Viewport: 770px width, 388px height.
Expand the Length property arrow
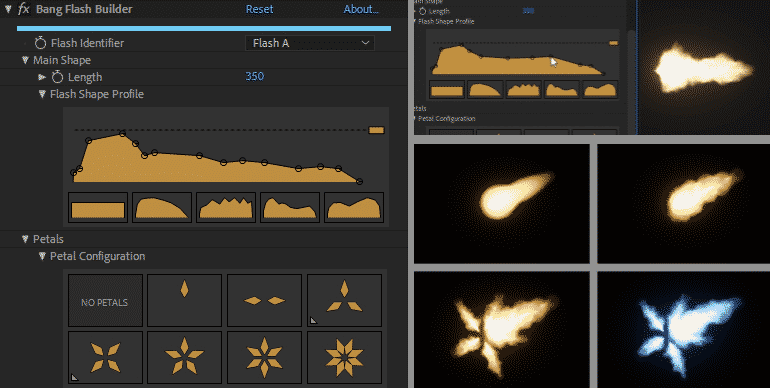42,77
